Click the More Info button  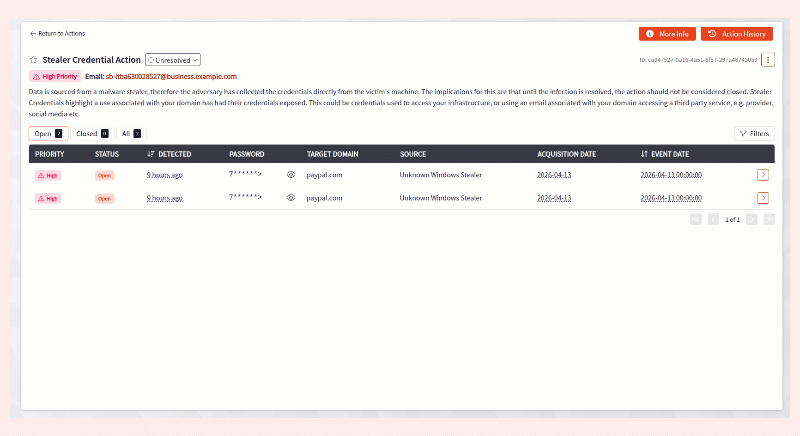point(667,34)
